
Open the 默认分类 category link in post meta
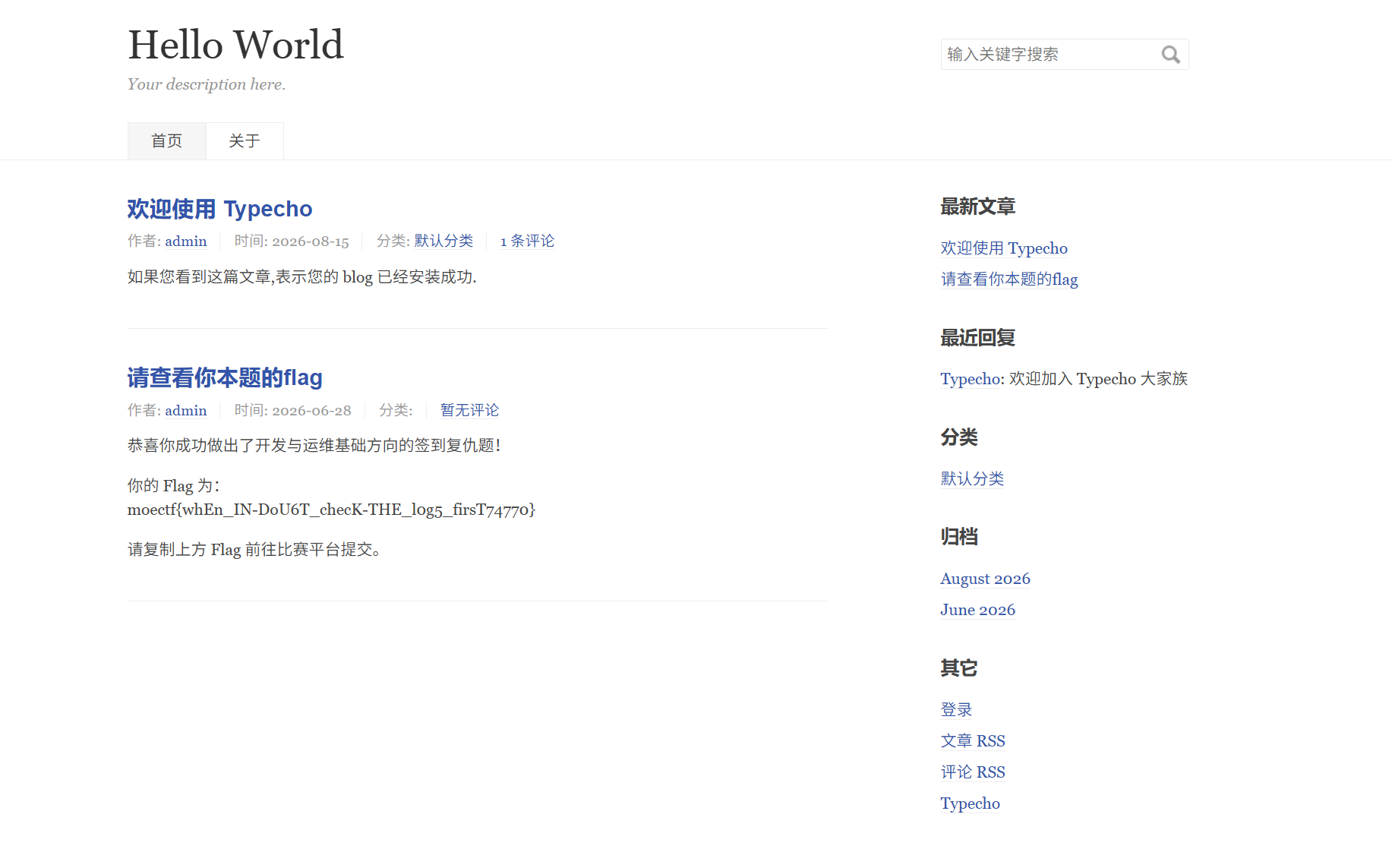(443, 241)
